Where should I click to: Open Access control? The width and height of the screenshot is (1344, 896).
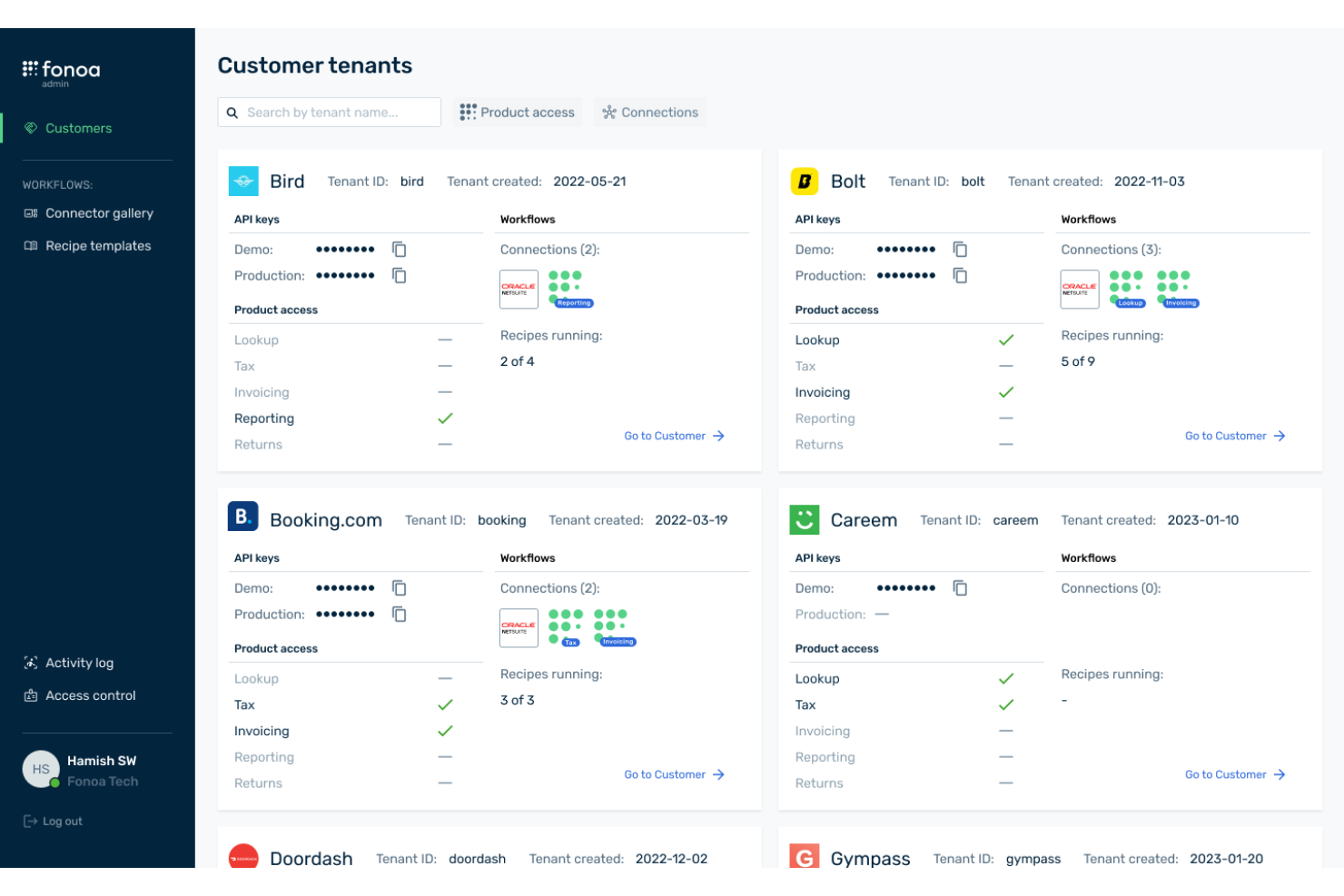pyautogui.click(x=80, y=695)
